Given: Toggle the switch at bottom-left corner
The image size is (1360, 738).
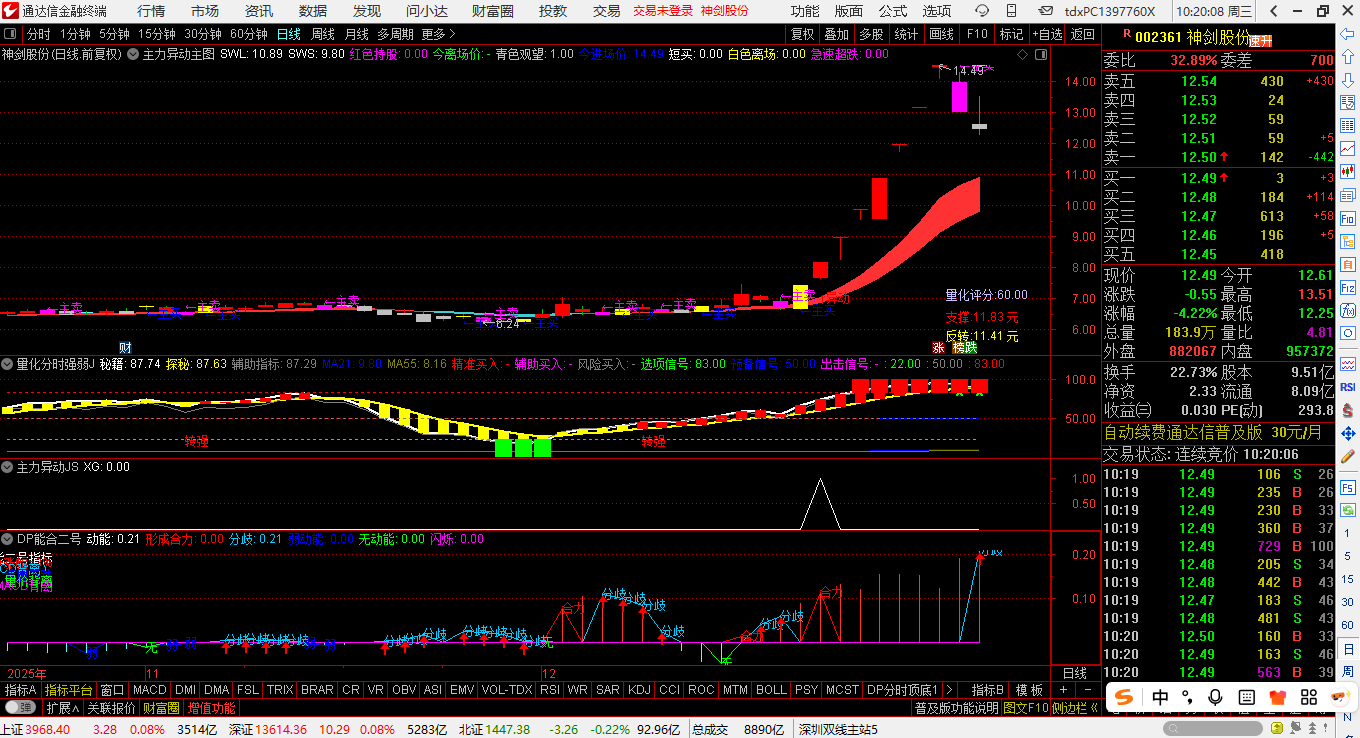Looking at the screenshot, I should (20, 707).
